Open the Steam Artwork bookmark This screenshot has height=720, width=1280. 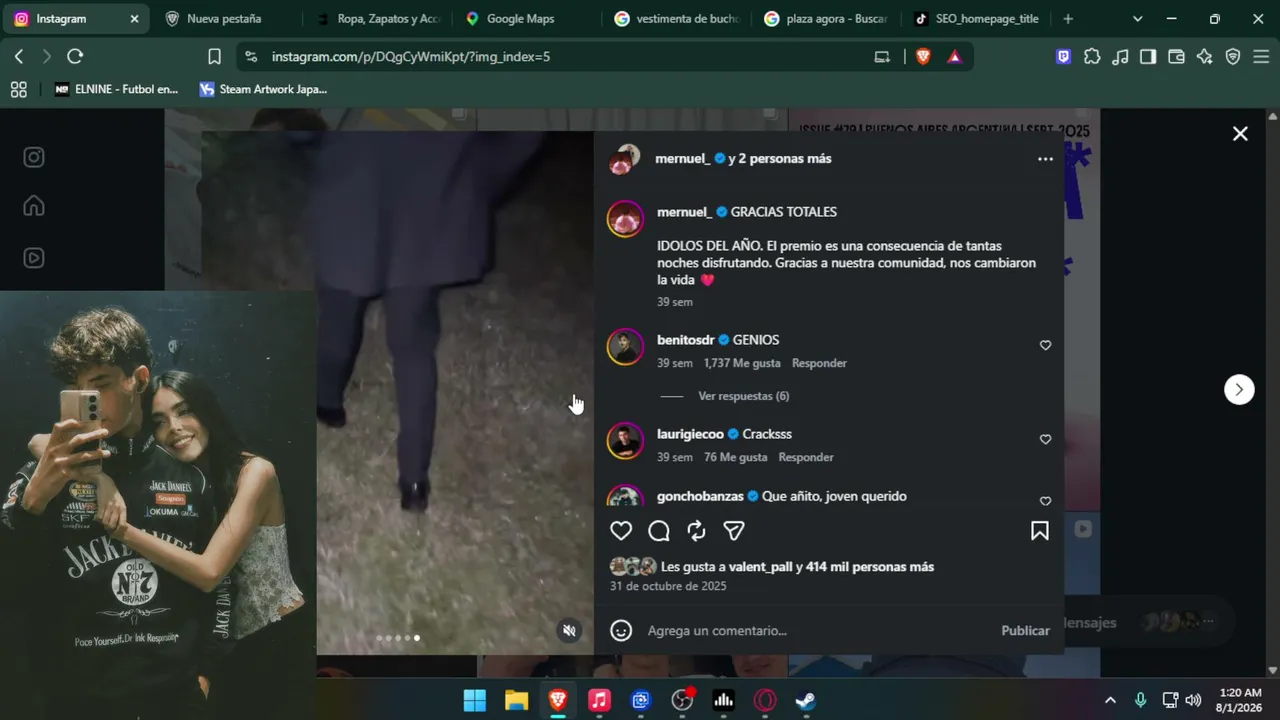[263, 89]
